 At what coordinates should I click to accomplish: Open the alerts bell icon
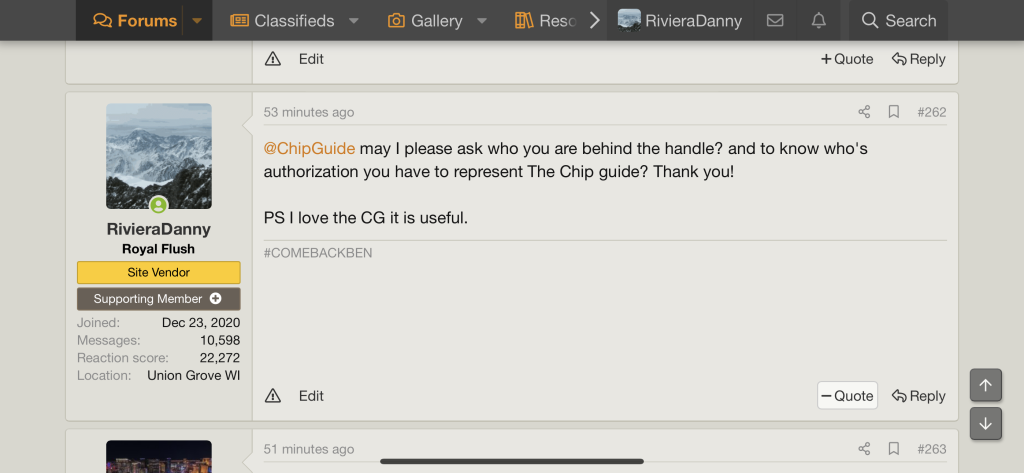(x=819, y=20)
